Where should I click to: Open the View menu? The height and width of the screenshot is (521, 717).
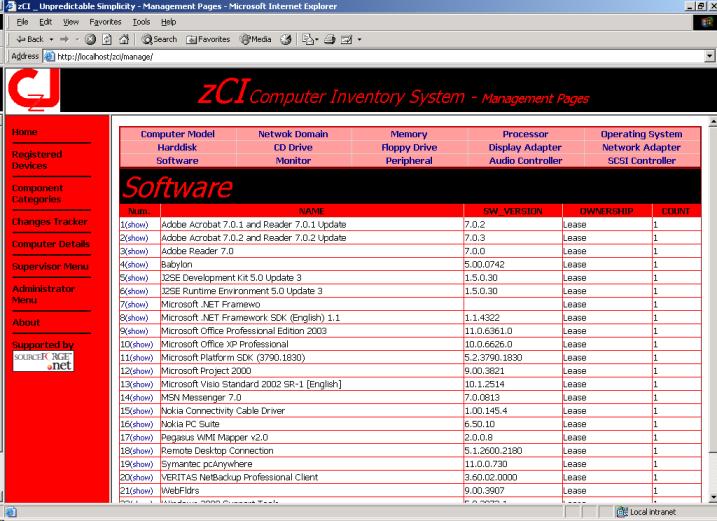pyautogui.click(x=71, y=22)
